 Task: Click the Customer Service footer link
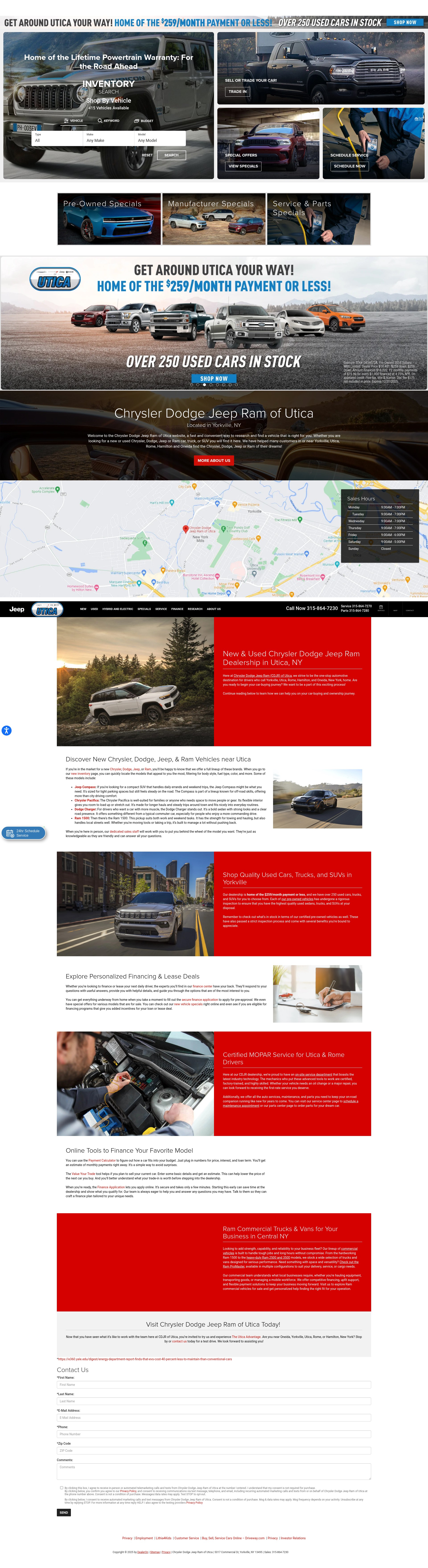tap(187, 1538)
